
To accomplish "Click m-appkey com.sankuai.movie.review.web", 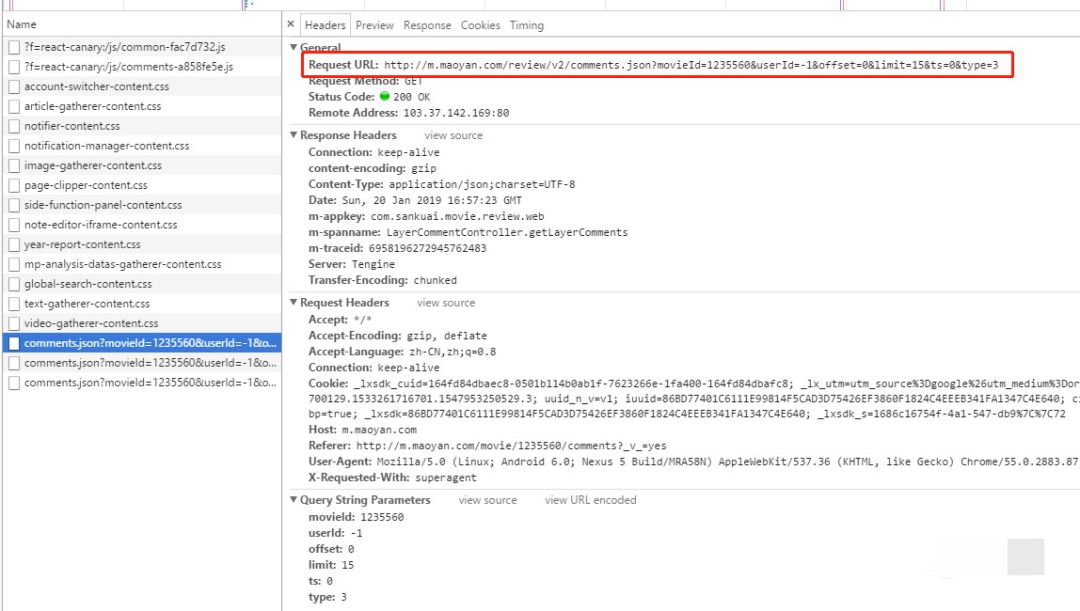I will point(426,216).
